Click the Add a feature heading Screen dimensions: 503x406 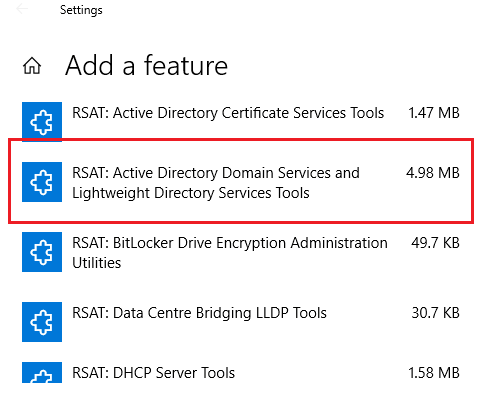[146, 65]
